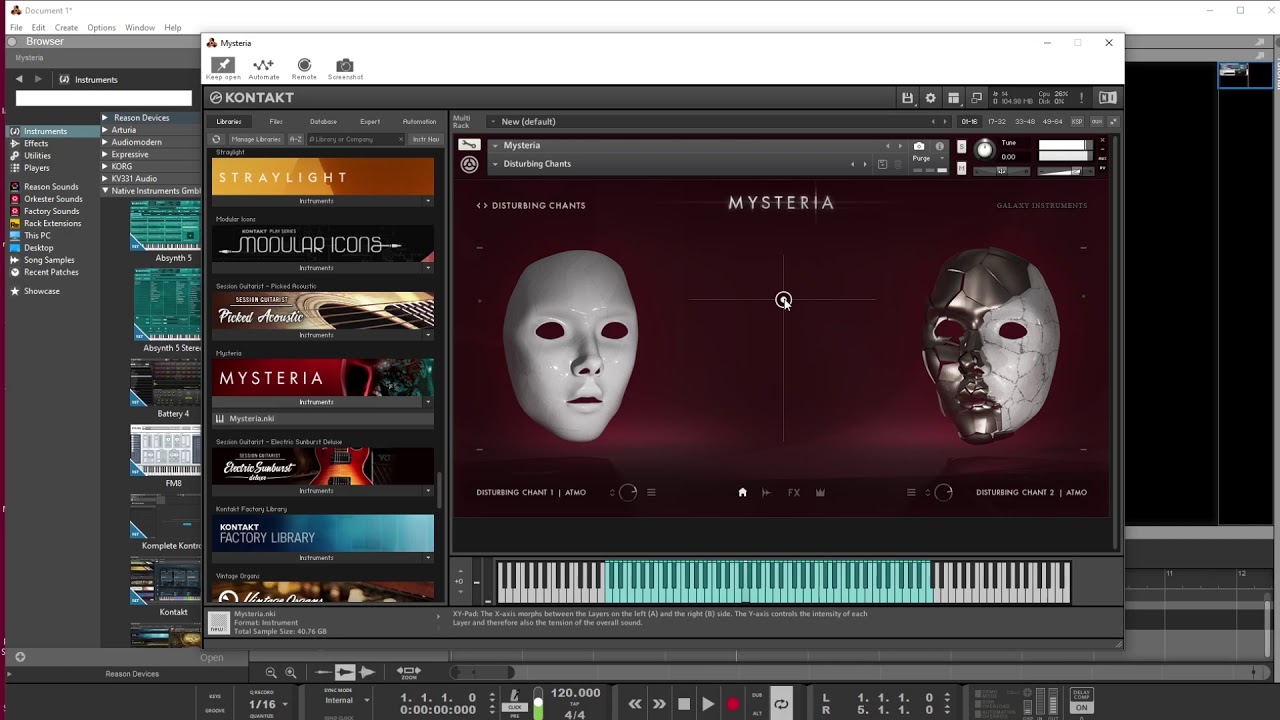Expand the Reason Devices folder
Screen dimensions: 1280x720
pos(104,118)
